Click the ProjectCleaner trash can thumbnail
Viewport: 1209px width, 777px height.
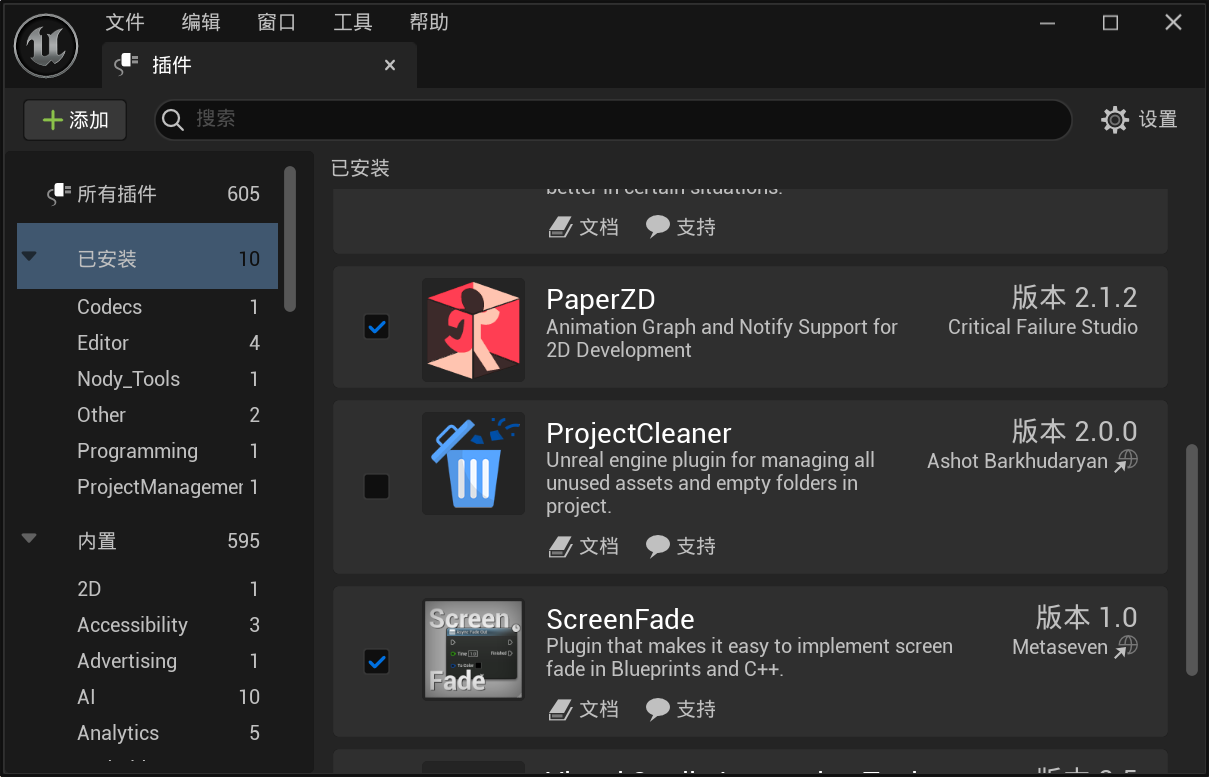pyautogui.click(x=473, y=463)
